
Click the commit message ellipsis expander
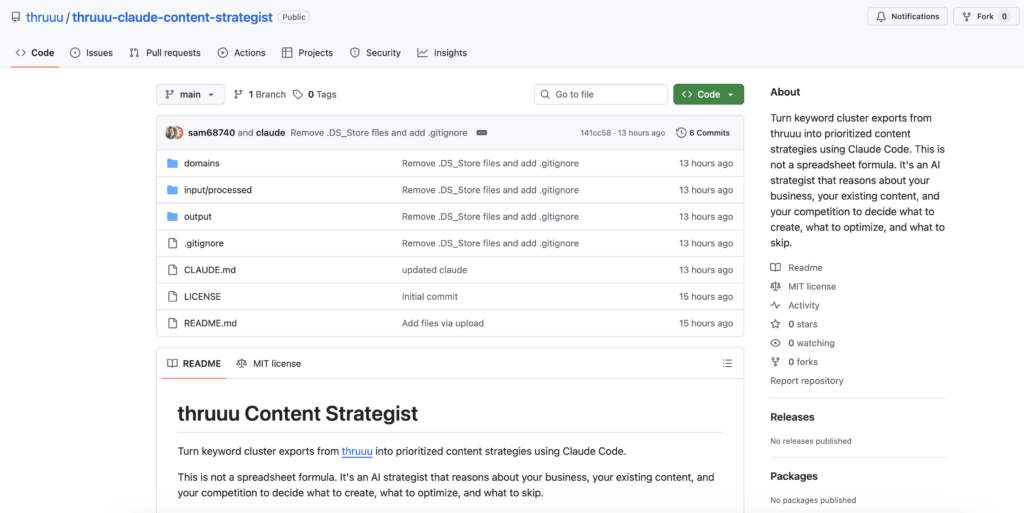480,133
